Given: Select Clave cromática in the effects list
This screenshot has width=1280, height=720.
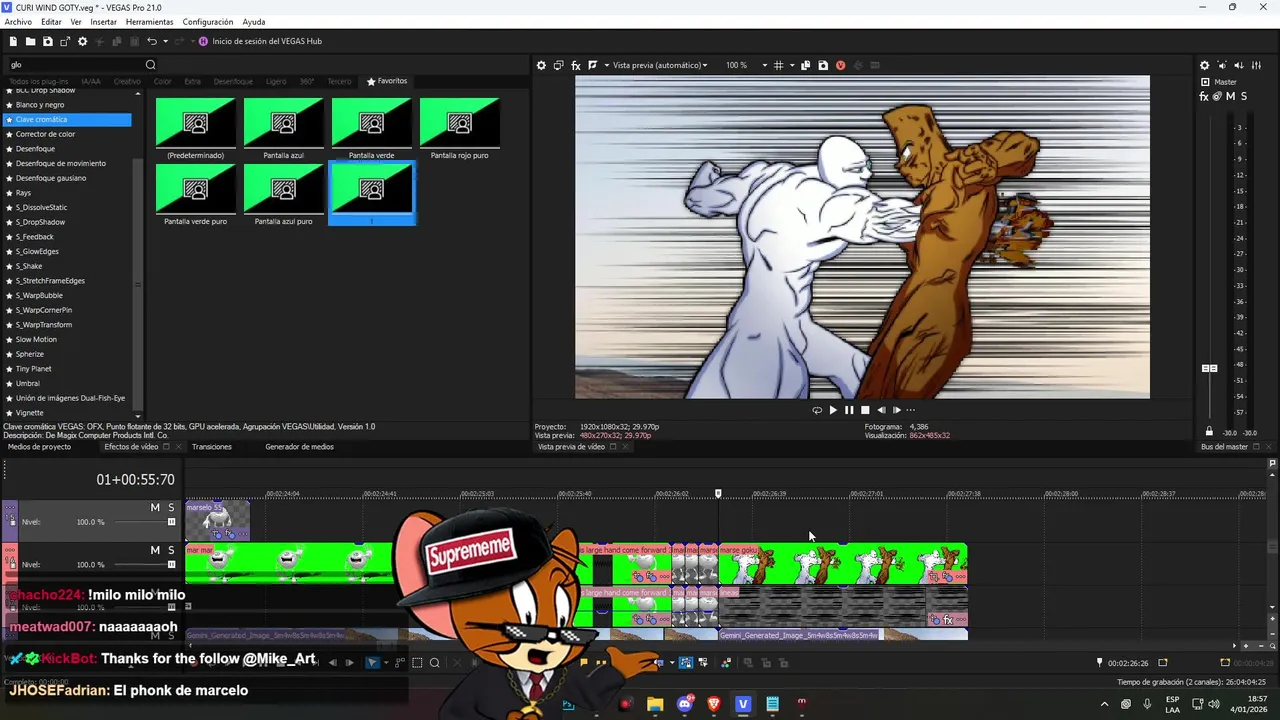Looking at the screenshot, I should tap(67, 120).
